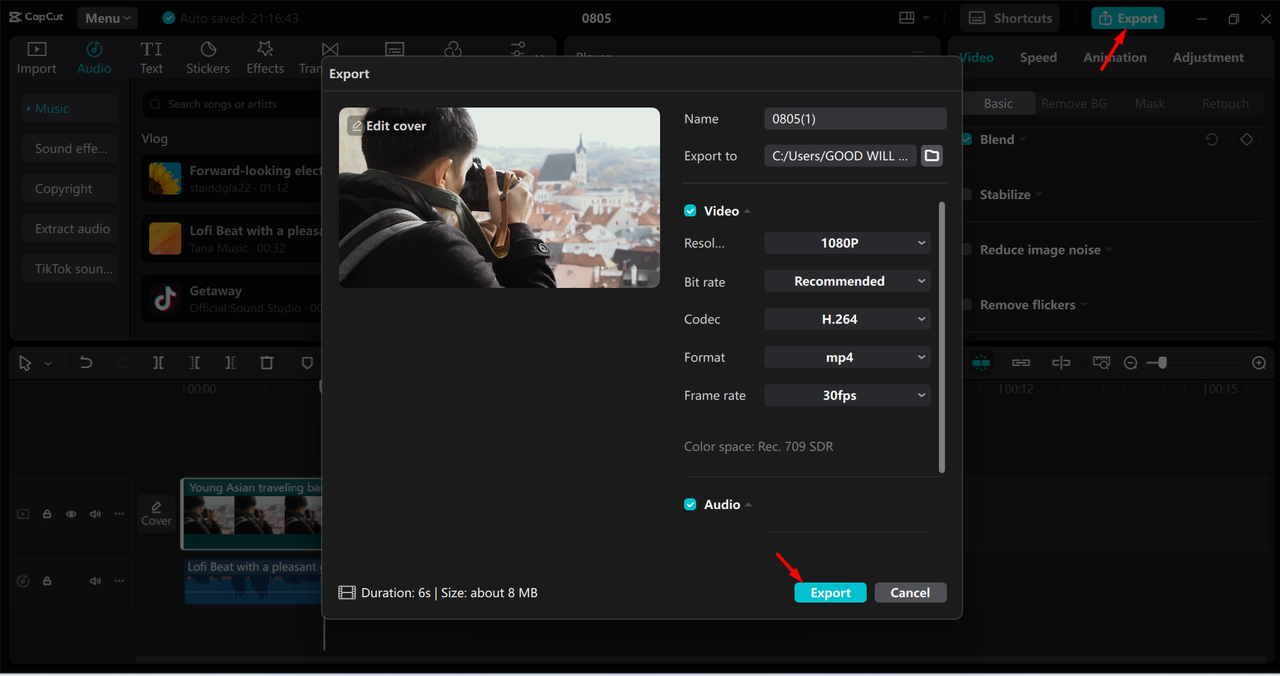The height and width of the screenshot is (676, 1280).
Task: Toggle the main track magnet icon
Action: point(981,363)
